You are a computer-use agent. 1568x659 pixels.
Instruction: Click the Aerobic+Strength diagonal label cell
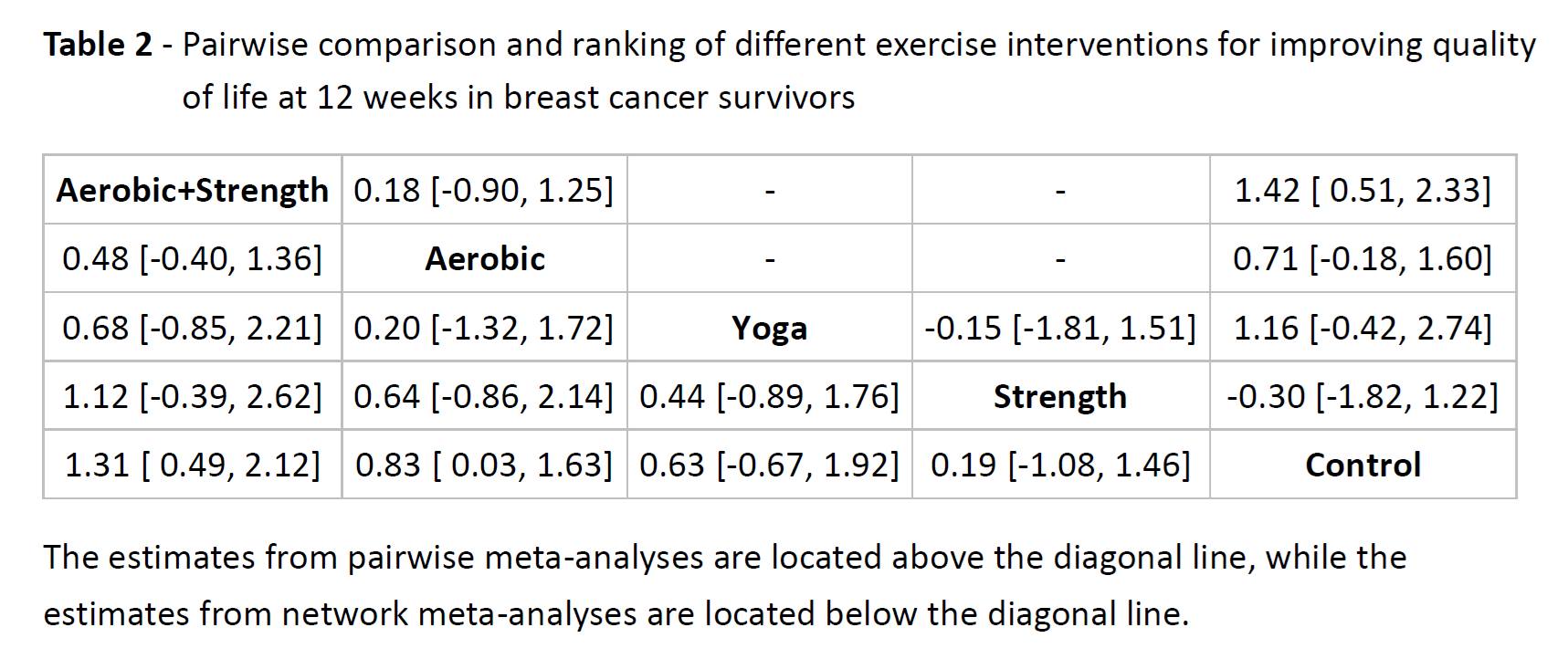click(x=193, y=190)
